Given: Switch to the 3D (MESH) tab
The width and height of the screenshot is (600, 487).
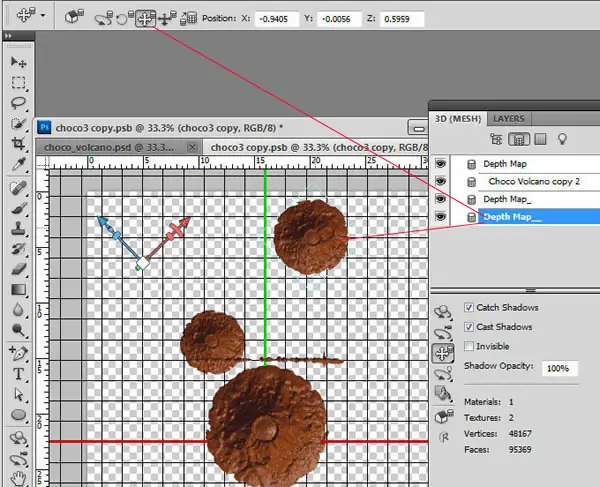Looking at the screenshot, I should (x=458, y=119).
